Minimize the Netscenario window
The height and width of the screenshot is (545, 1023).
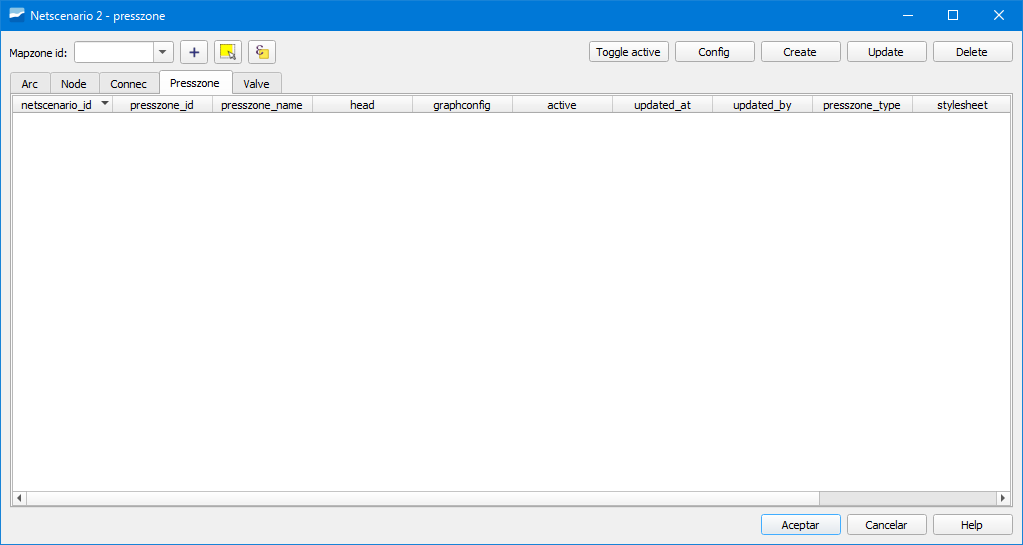tap(908, 16)
